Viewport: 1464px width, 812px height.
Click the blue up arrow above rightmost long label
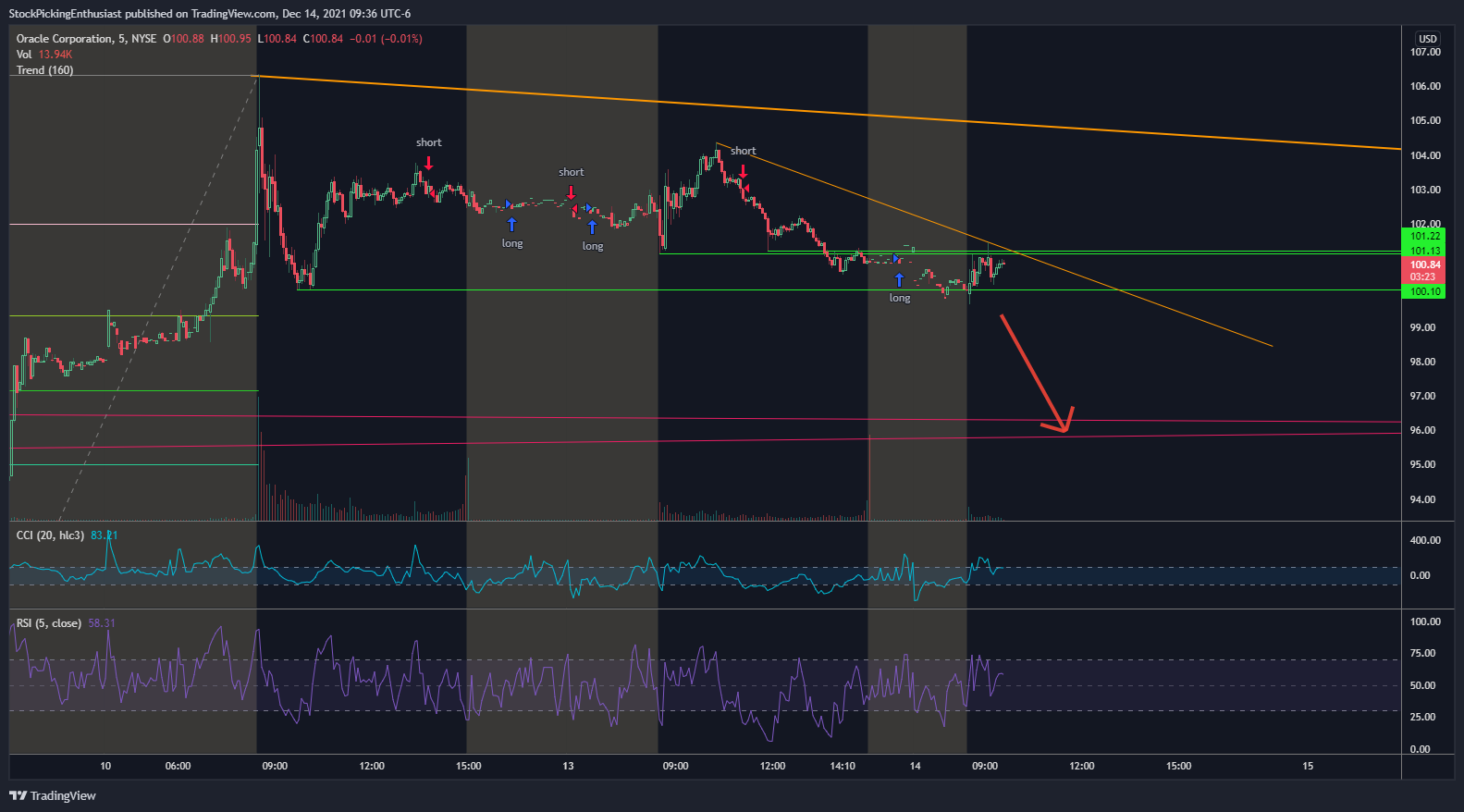point(899,279)
